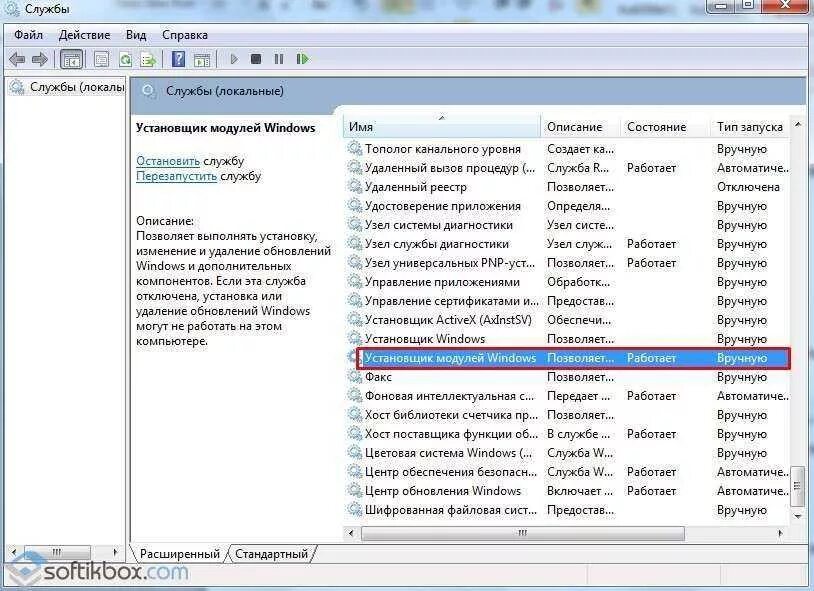Open Properties via toolbar icon
The image size is (814, 591).
pyautogui.click(x=101, y=59)
